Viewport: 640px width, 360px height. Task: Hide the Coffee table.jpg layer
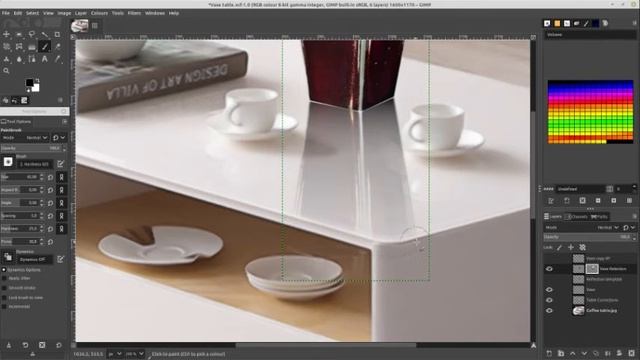(x=549, y=311)
